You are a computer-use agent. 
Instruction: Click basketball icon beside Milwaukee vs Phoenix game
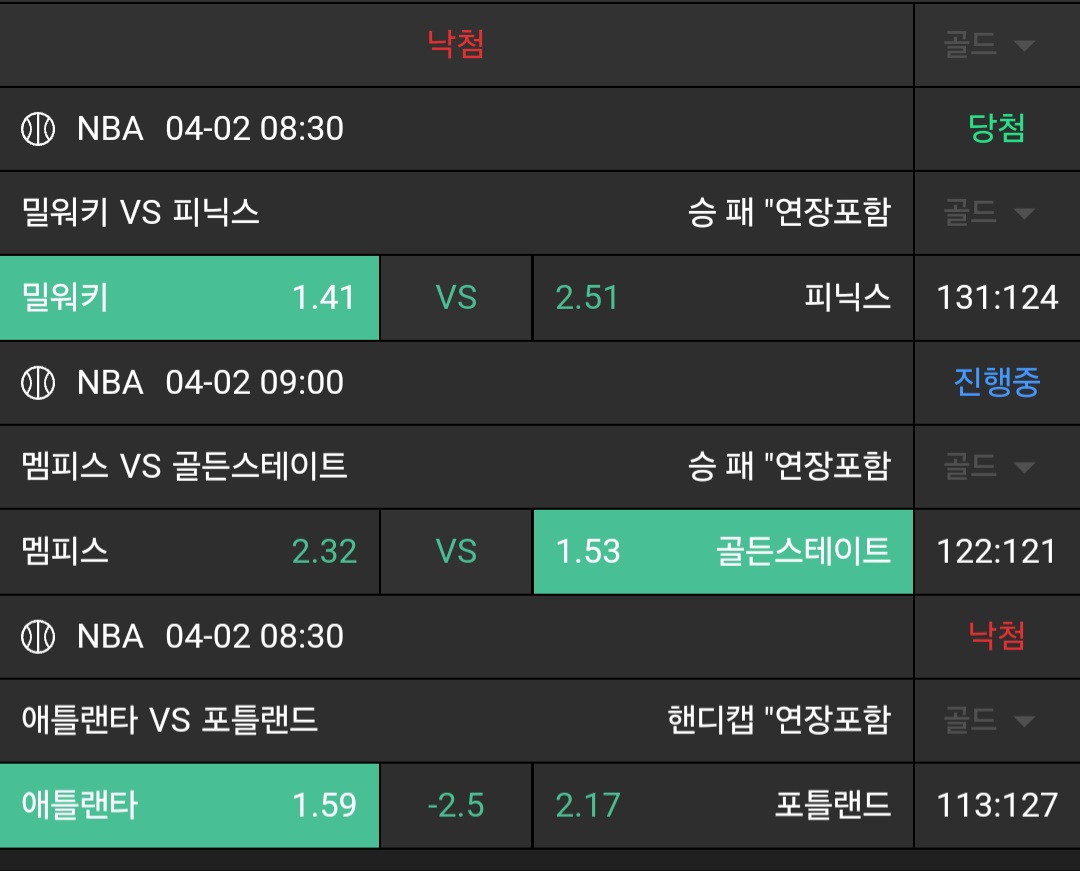(x=38, y=129)
